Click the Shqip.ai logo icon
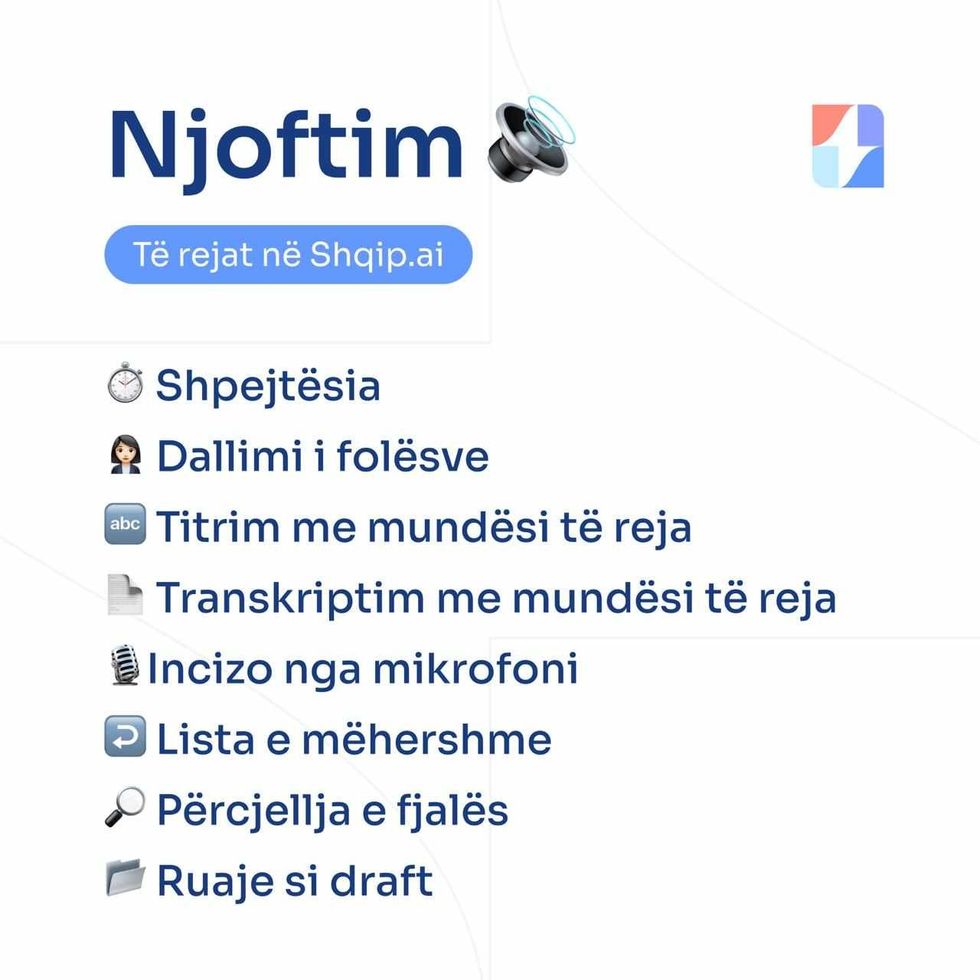 [x=847, y=146]
